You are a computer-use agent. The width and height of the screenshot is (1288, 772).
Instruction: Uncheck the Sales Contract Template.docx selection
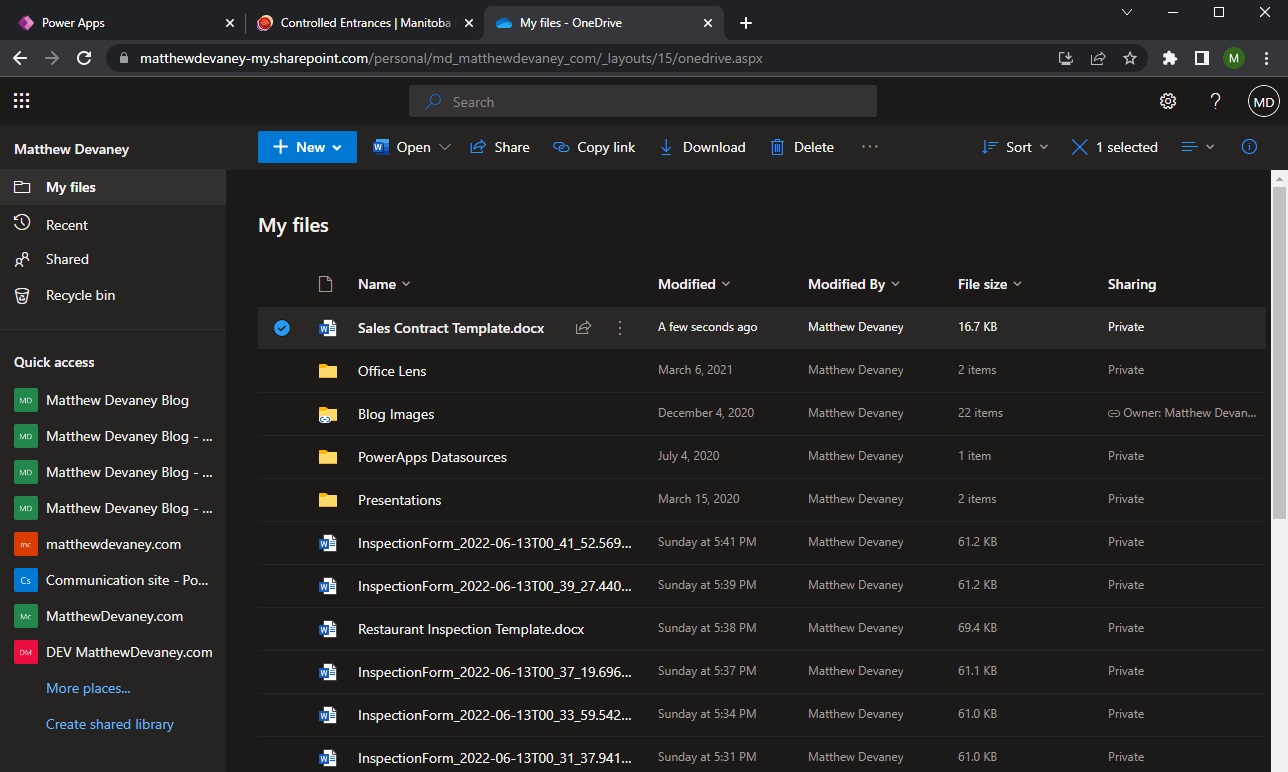click(282, 328)
